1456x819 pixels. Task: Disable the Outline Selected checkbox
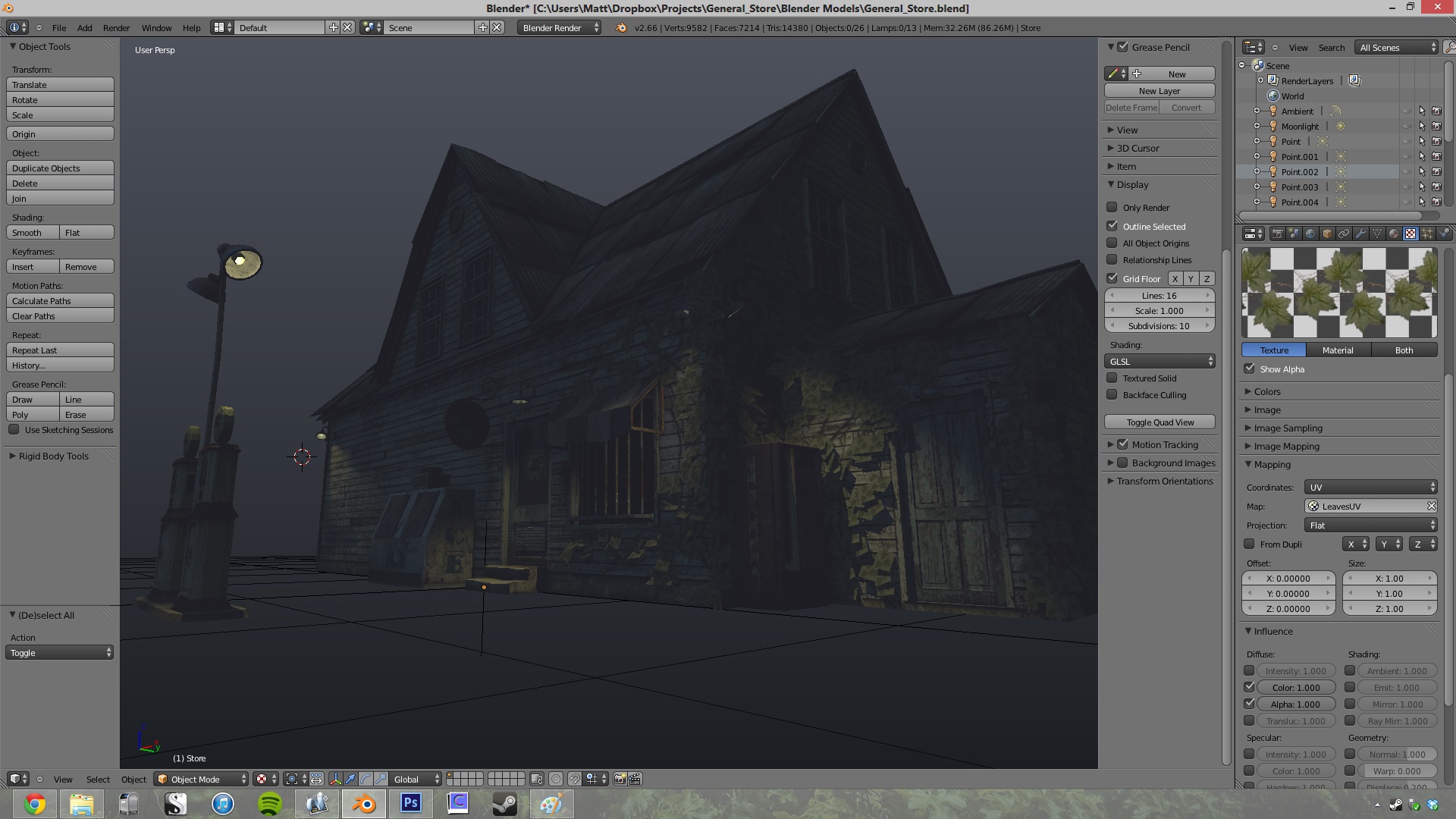1112,226
